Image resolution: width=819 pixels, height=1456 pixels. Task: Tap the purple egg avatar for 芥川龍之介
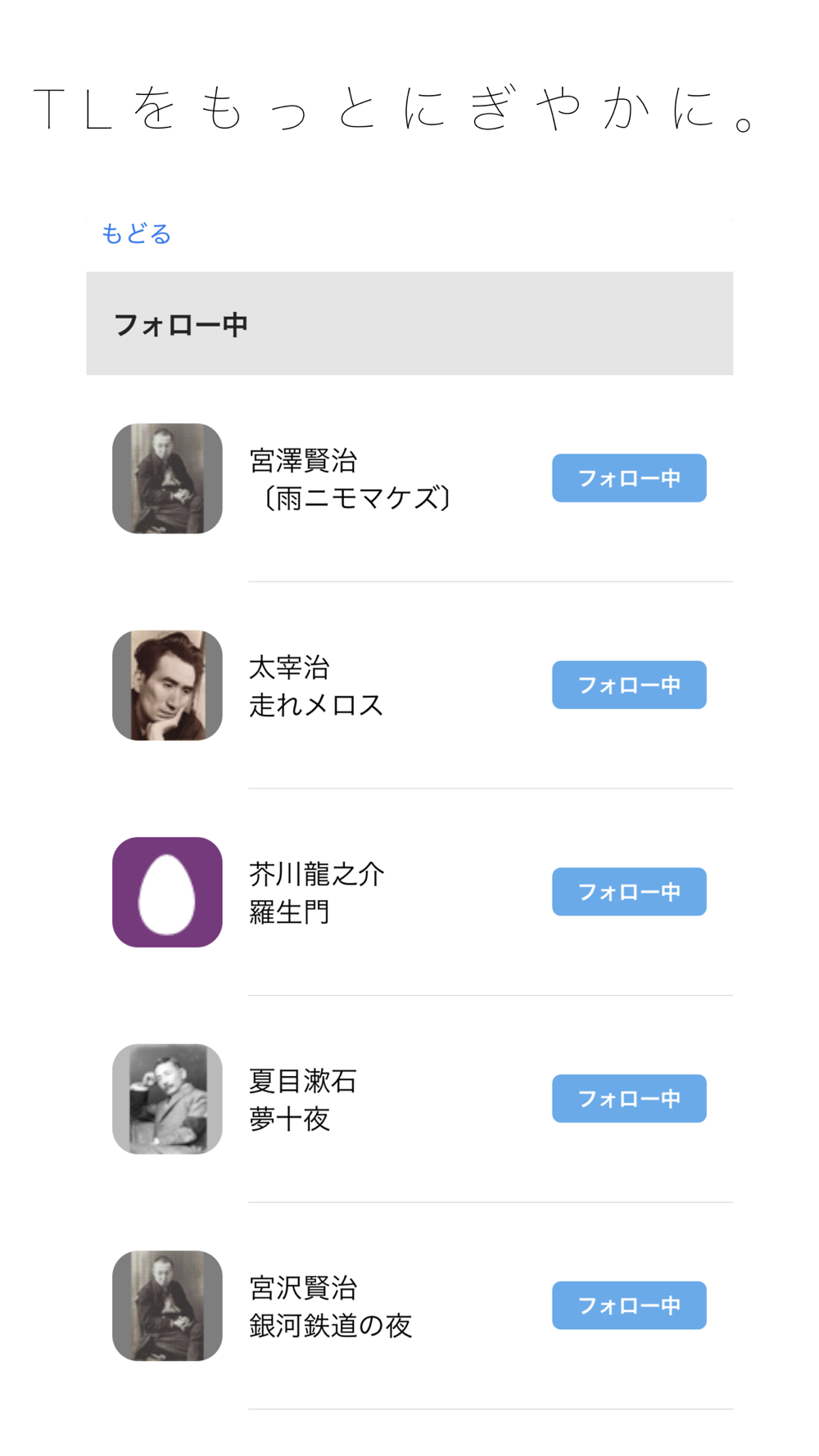(167, 892)
